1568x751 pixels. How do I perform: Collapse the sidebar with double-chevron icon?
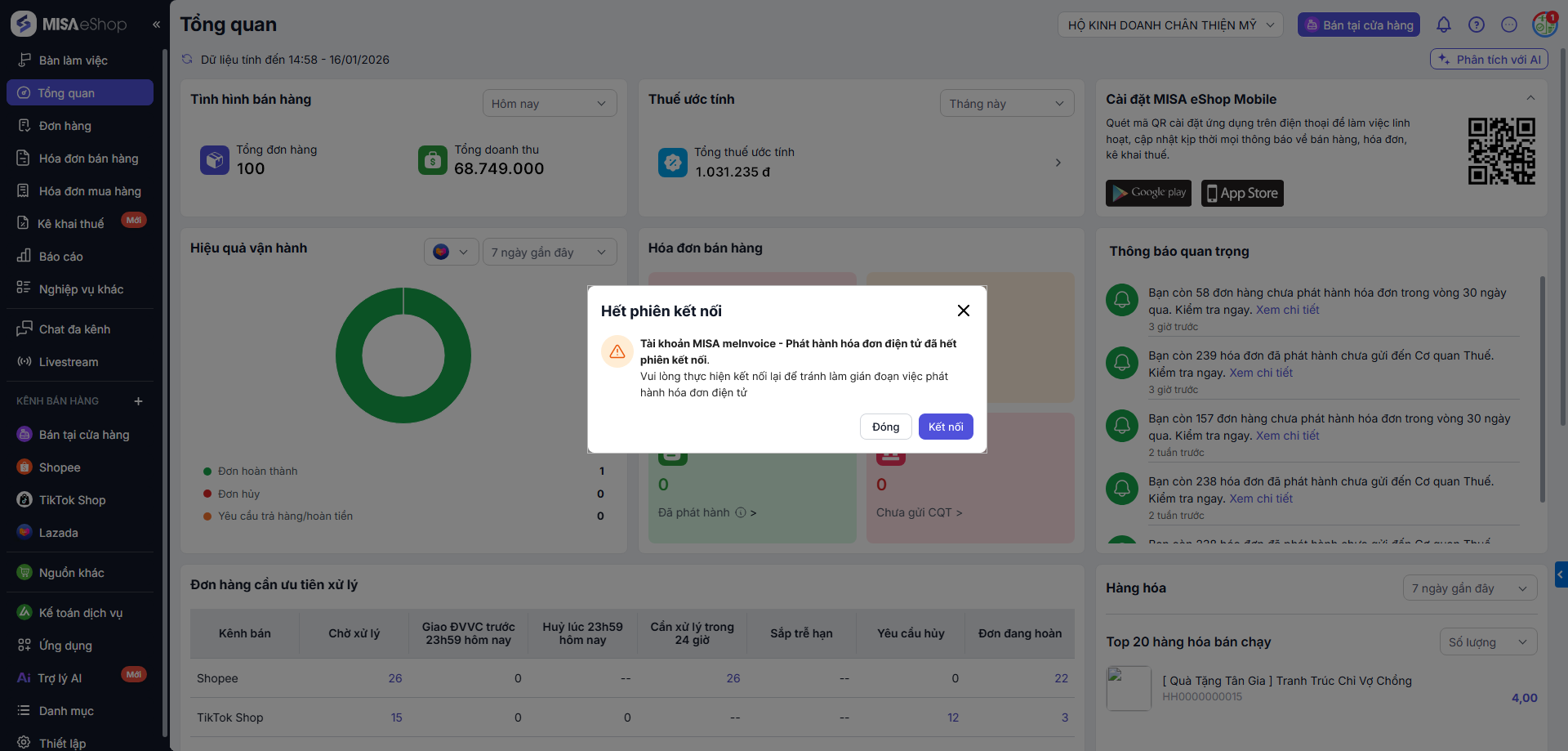156,25
